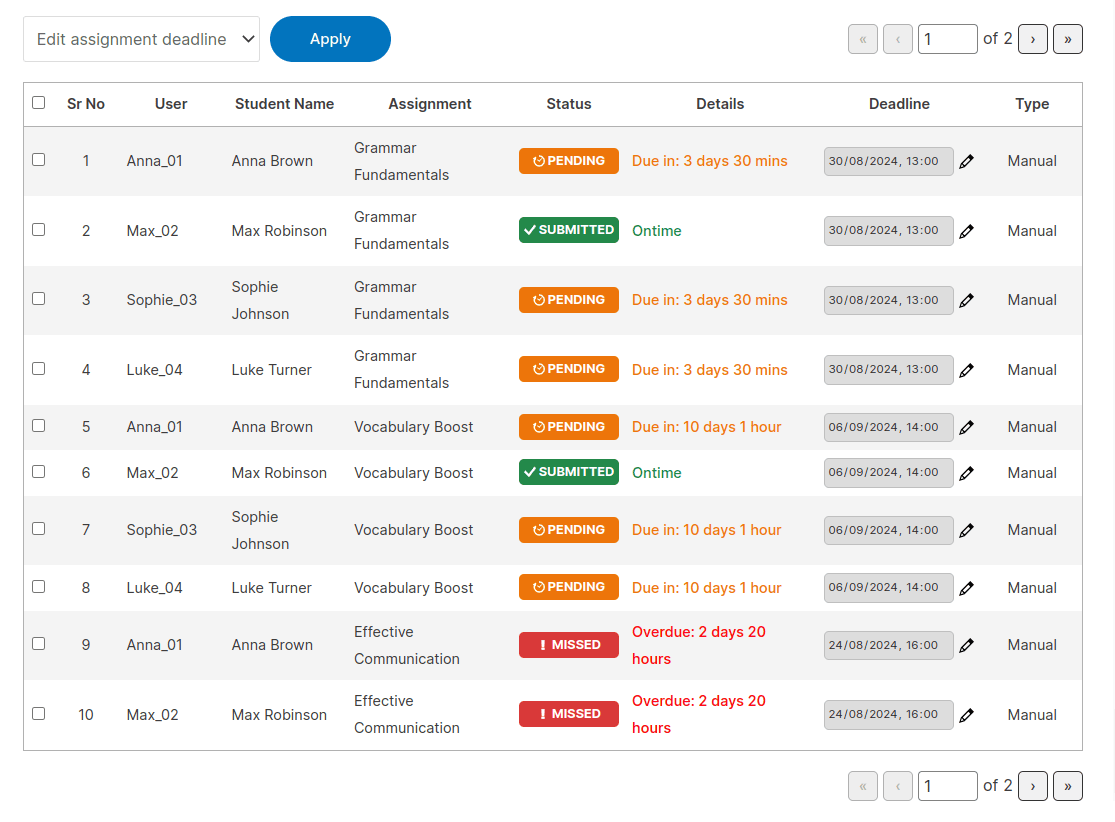Click the Status column header

point(569,104)
